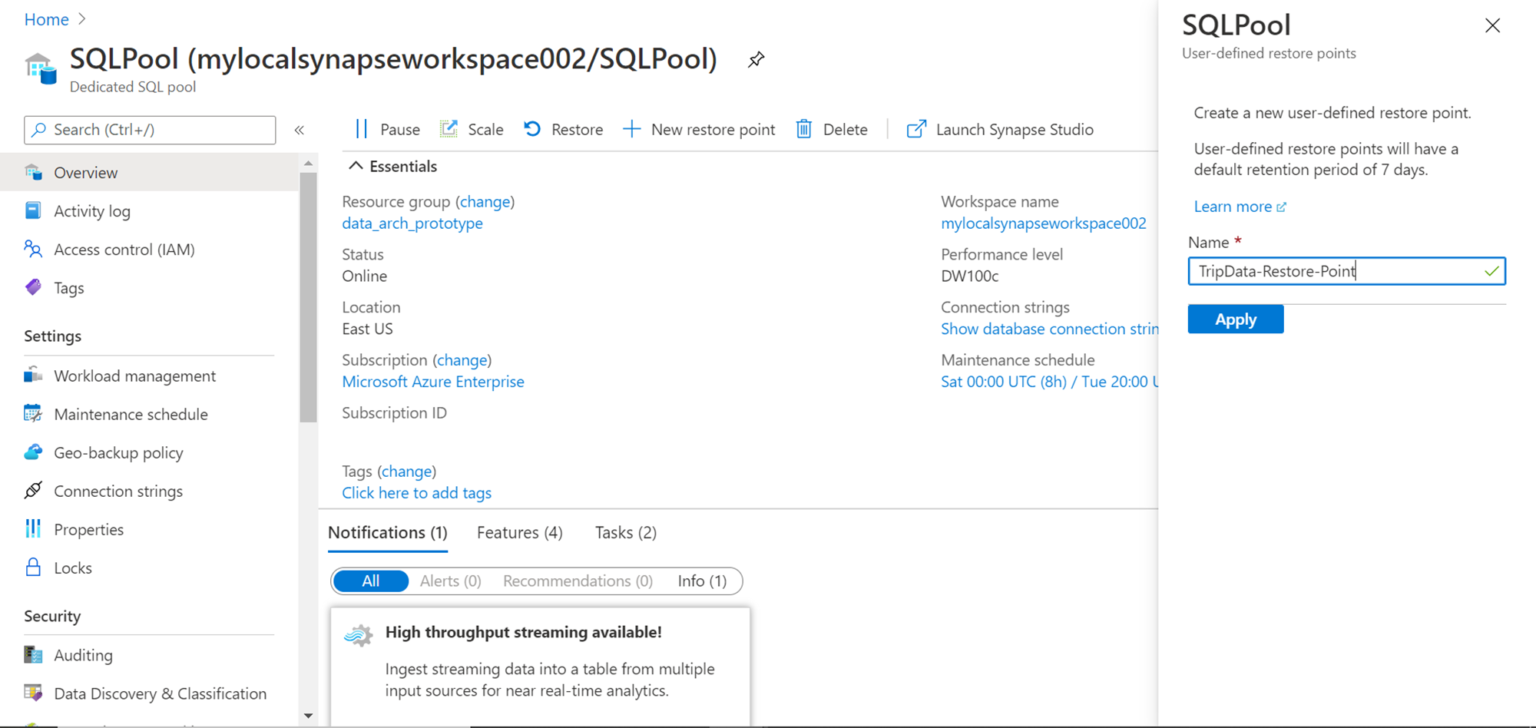
Task: Open the Tasks tab
Action: [625, 532]
